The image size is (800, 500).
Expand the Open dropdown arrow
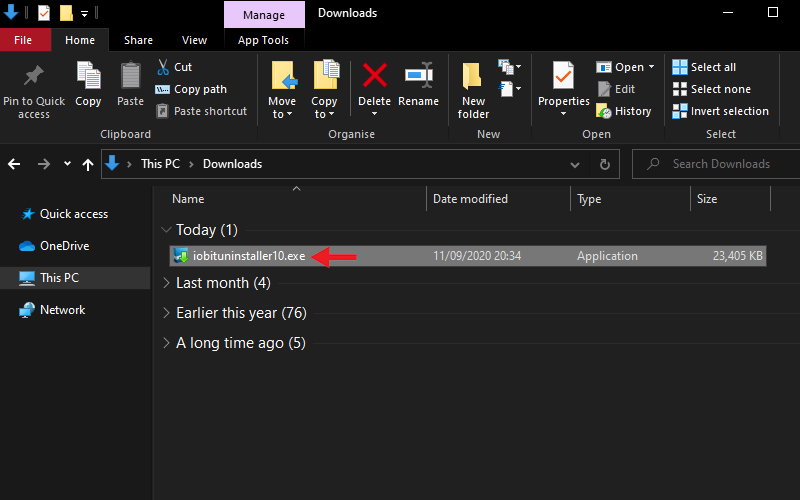click(652, 67)
